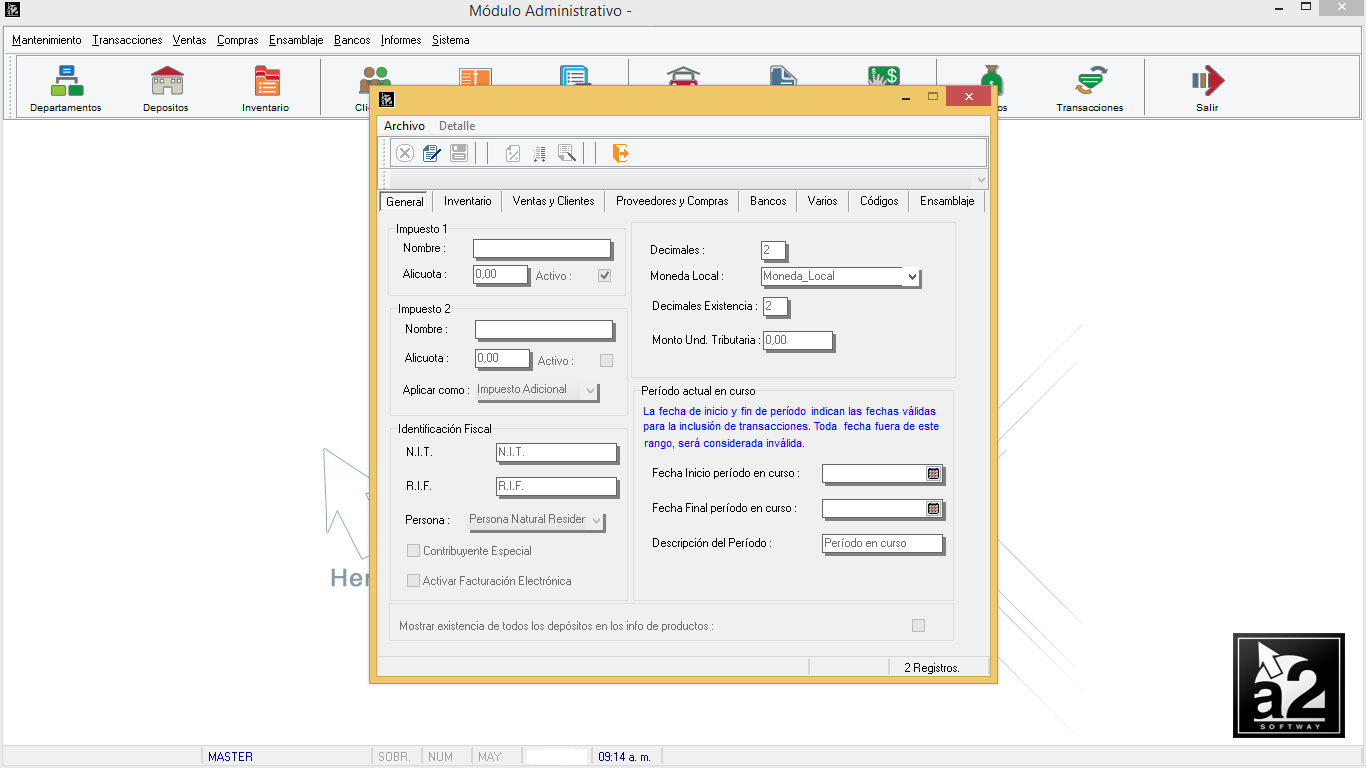Open Depositos from the main toolbar
1366x768 pixels.
click(166, 89)
